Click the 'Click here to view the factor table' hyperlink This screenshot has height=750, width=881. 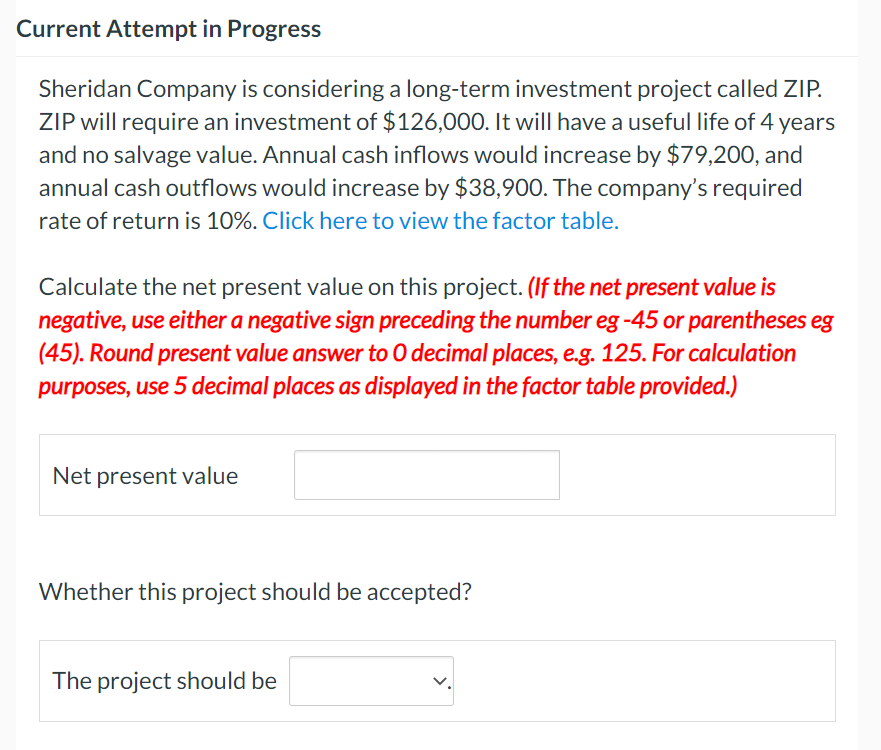point(440,220)
